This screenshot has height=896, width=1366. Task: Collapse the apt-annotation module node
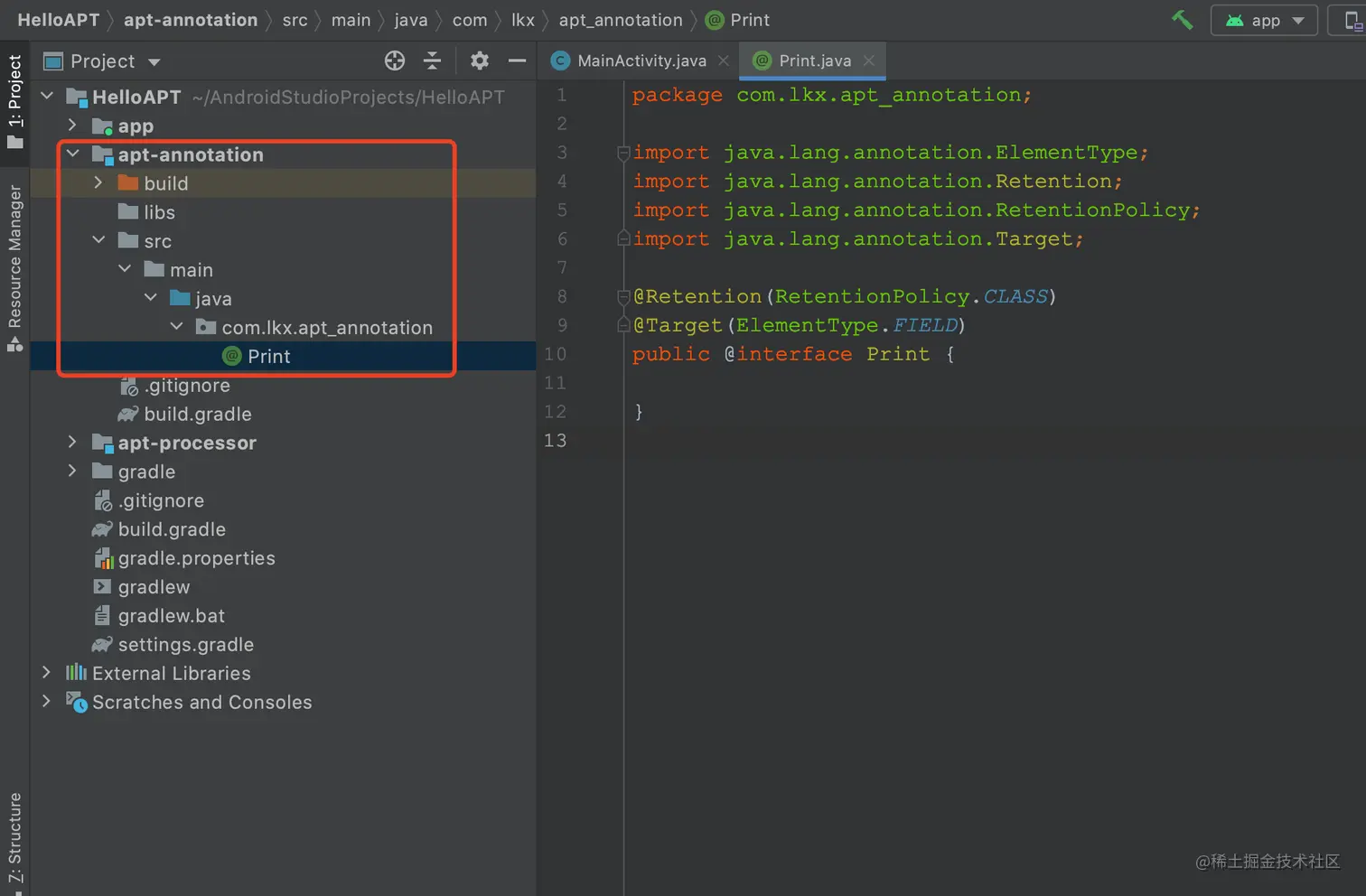[x=72, y=154]
